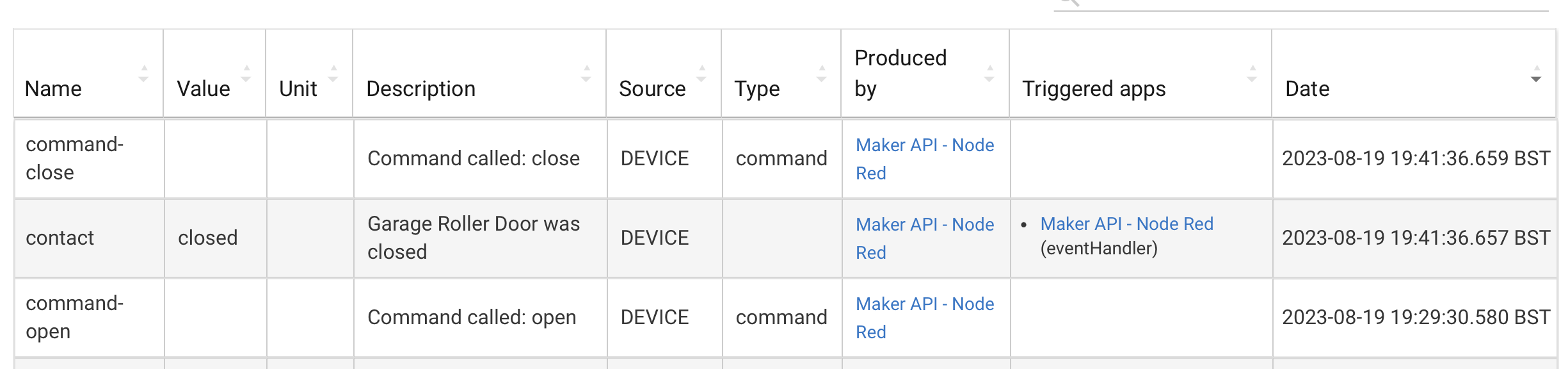The width and height of the screenshot is (1568, 369).
Task: Click the Source column sort arrows
Action: 701,74
